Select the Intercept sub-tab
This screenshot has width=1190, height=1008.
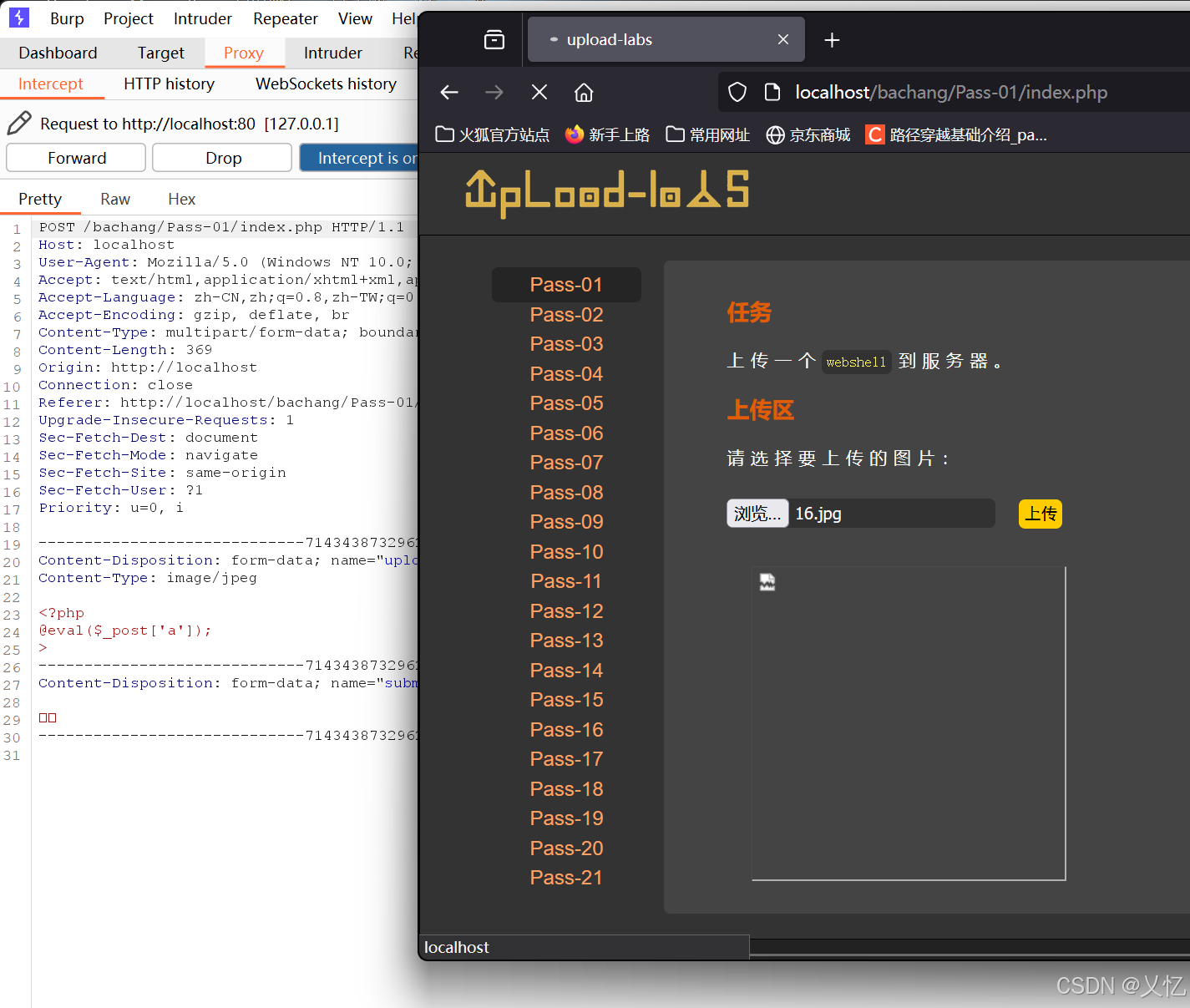pyautogui.click(x=51, y=84)
